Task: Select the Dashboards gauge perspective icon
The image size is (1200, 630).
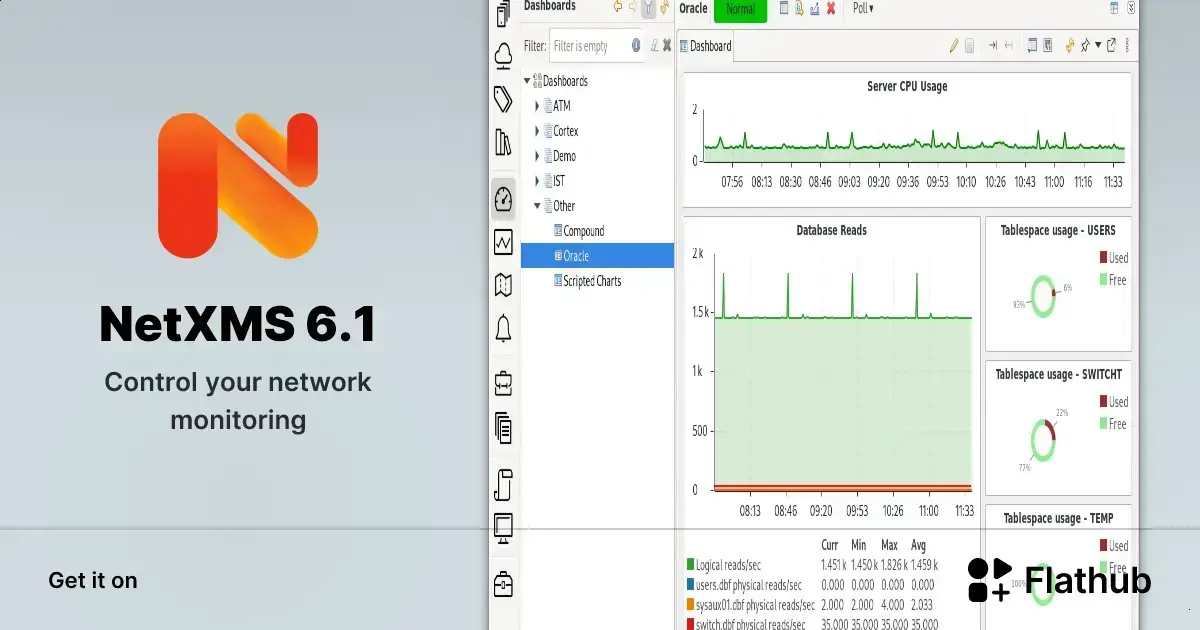Action: click(504, 199)
